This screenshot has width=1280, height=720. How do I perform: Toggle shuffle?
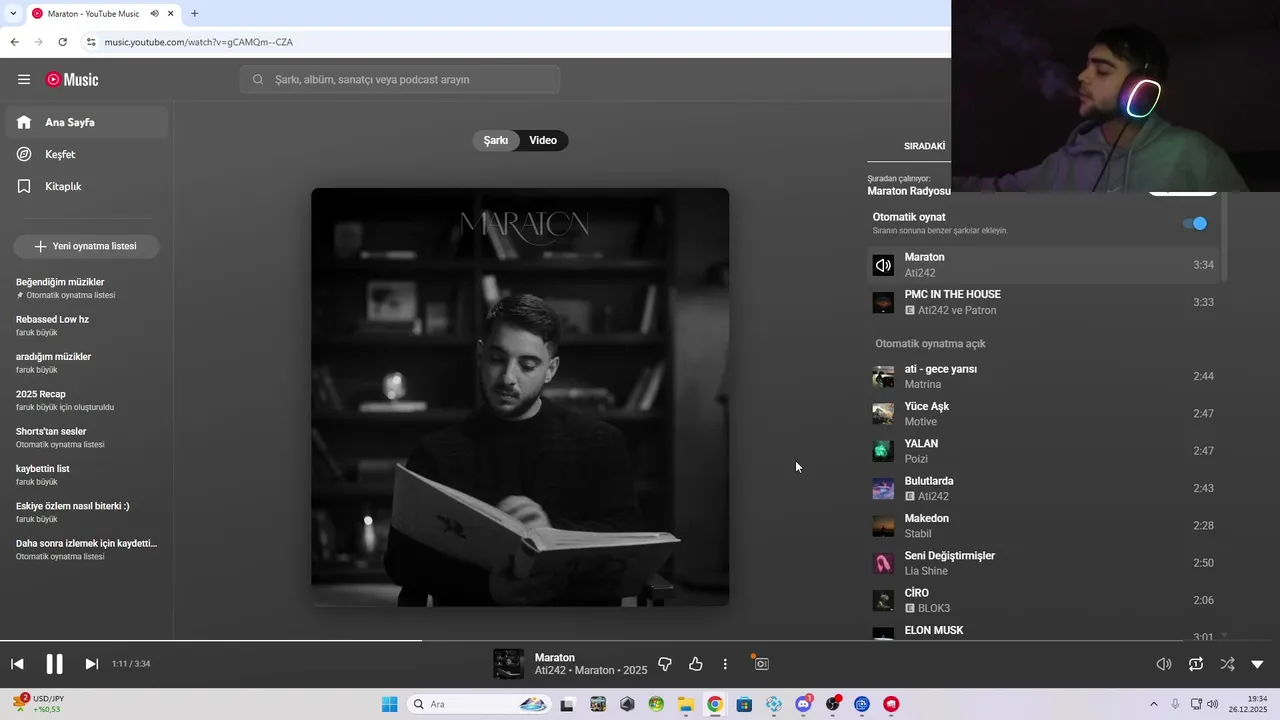pos(1227,664)
